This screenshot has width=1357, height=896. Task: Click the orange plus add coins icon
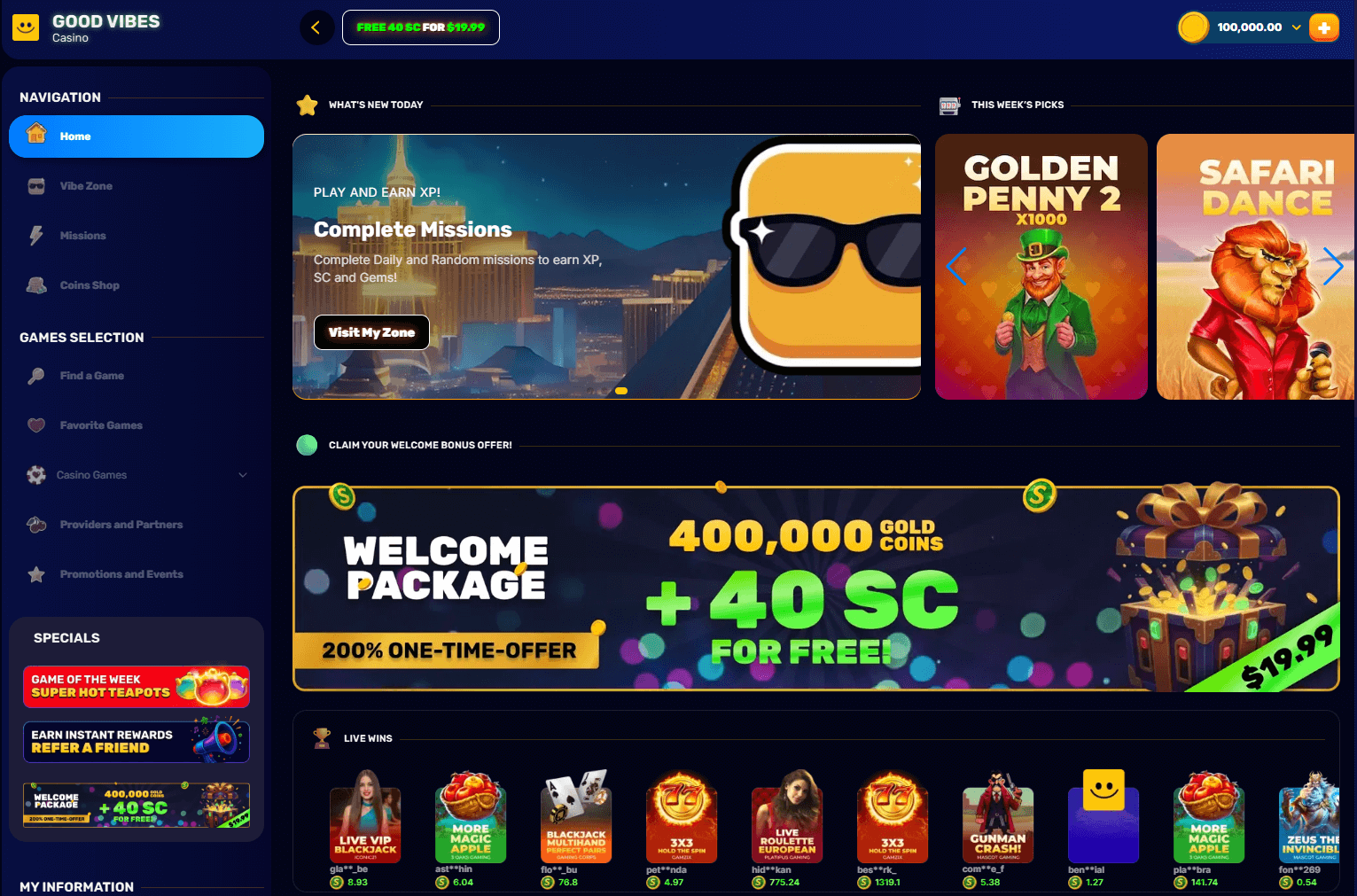pyautogui.click(x=1324, y=27)
